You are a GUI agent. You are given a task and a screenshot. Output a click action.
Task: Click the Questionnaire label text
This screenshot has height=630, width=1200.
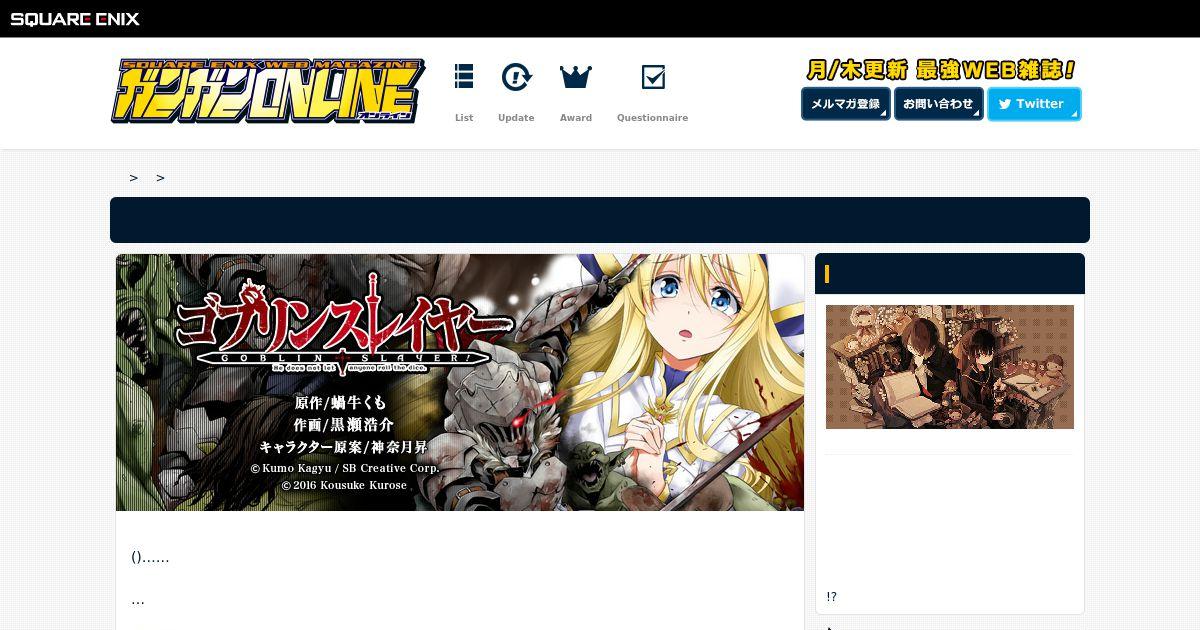tap(652, 118)
